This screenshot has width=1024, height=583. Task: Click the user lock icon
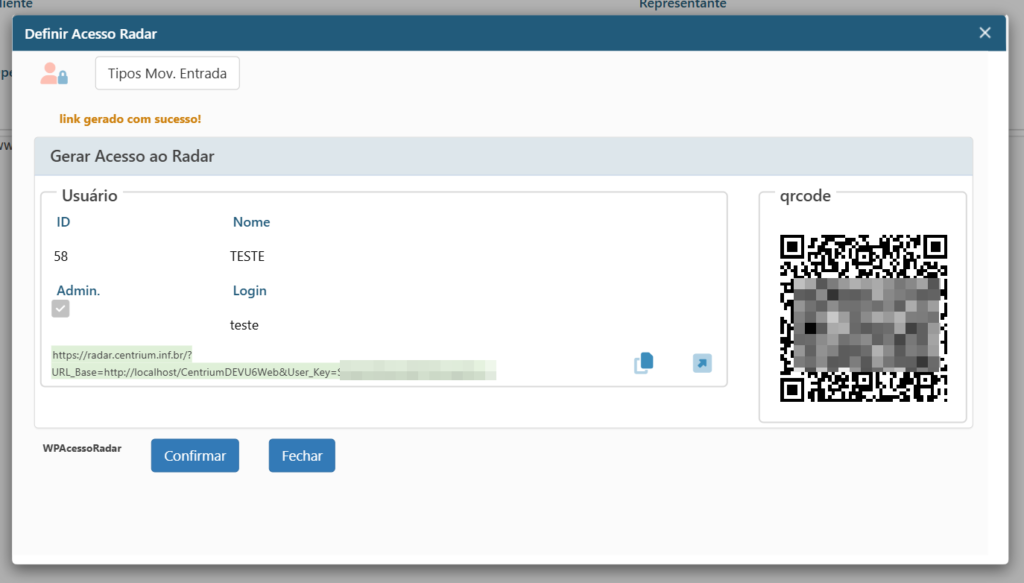coord(53,74)
